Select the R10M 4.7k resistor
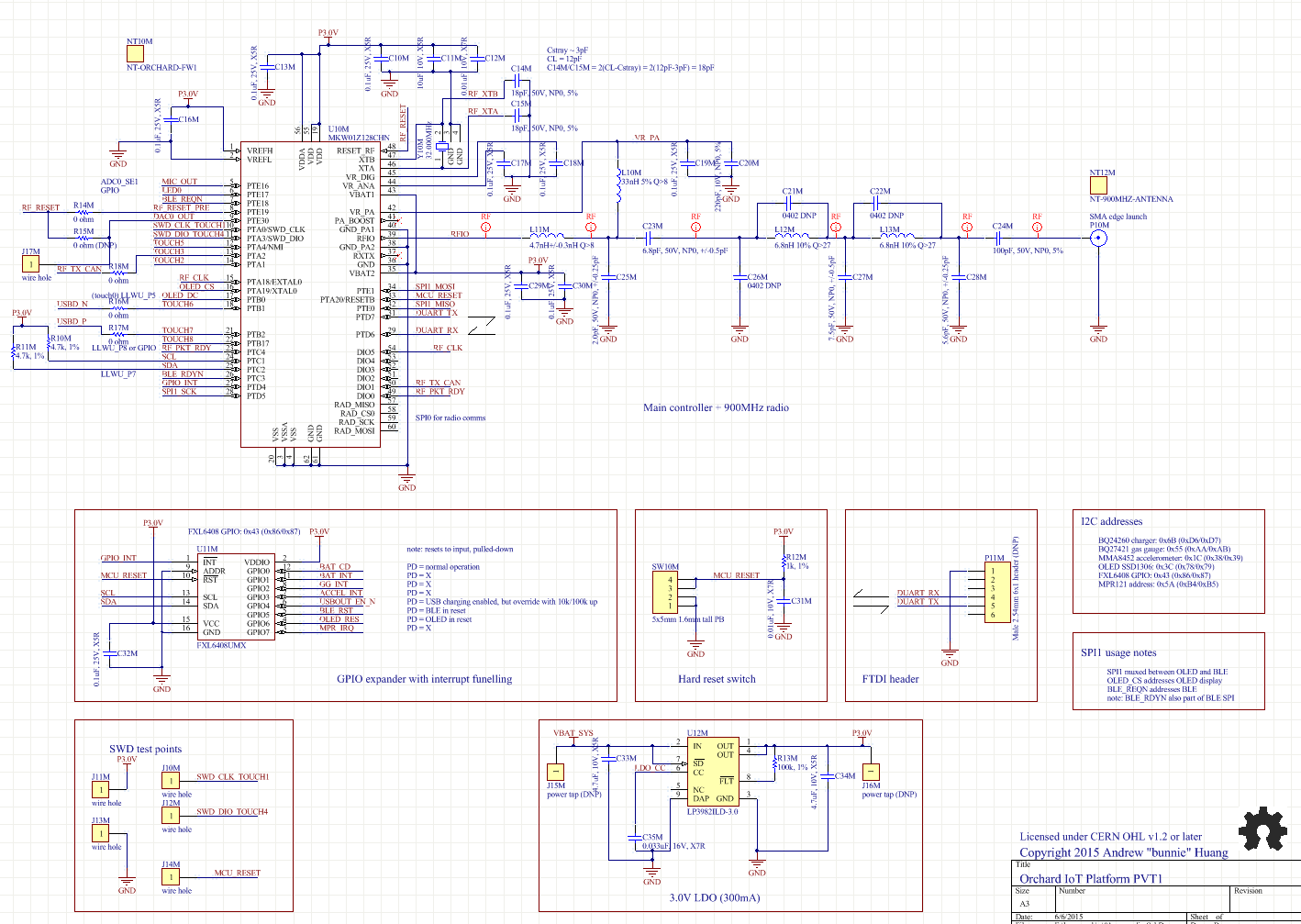1301x924 pixels. 49,343
